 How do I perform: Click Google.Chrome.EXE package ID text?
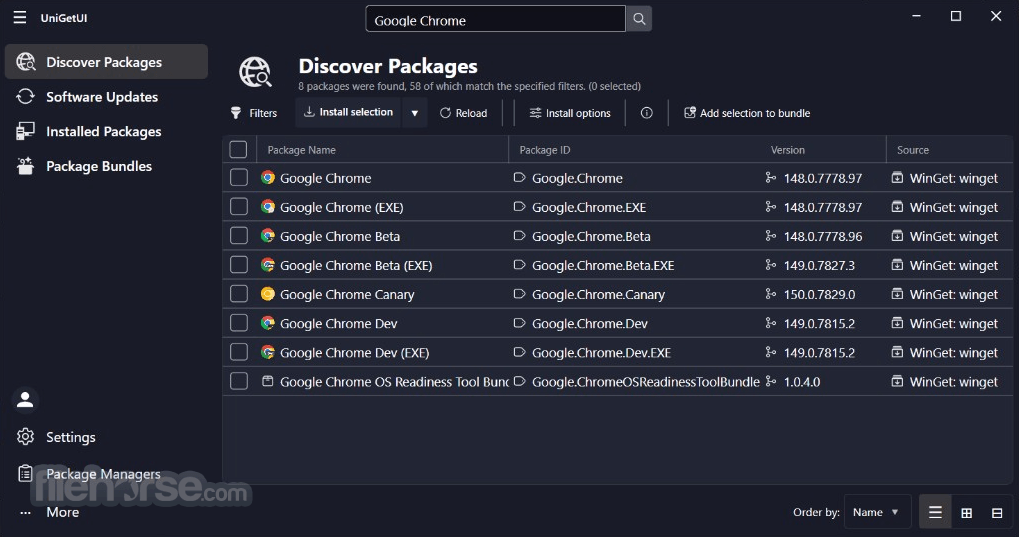[589, 207]
